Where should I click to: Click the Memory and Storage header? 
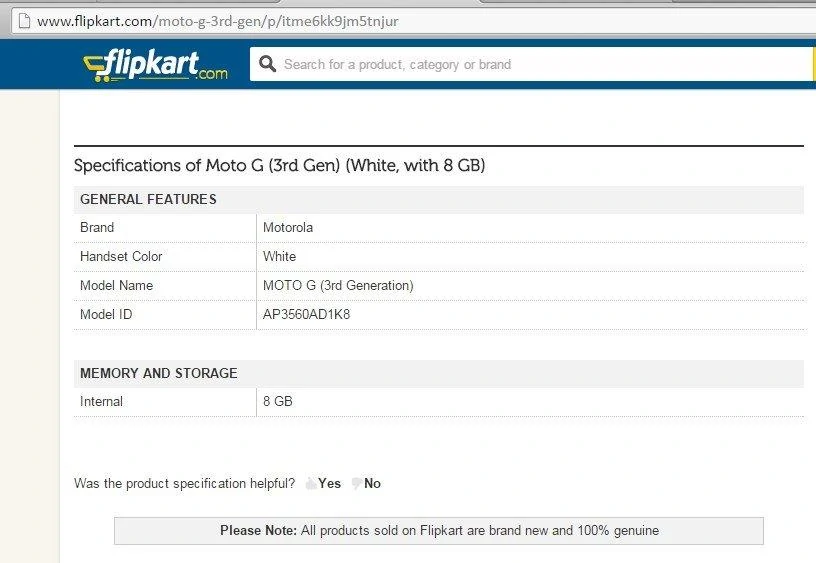tap(439, 373)
